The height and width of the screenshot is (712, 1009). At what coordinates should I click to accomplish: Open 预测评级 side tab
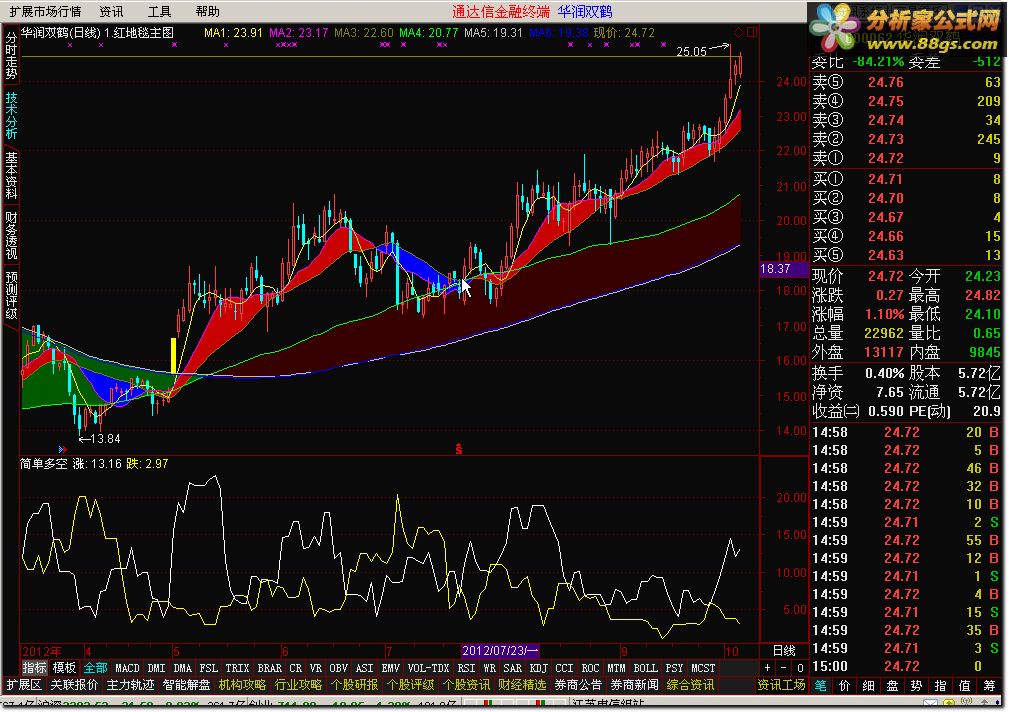coord(11,295)
